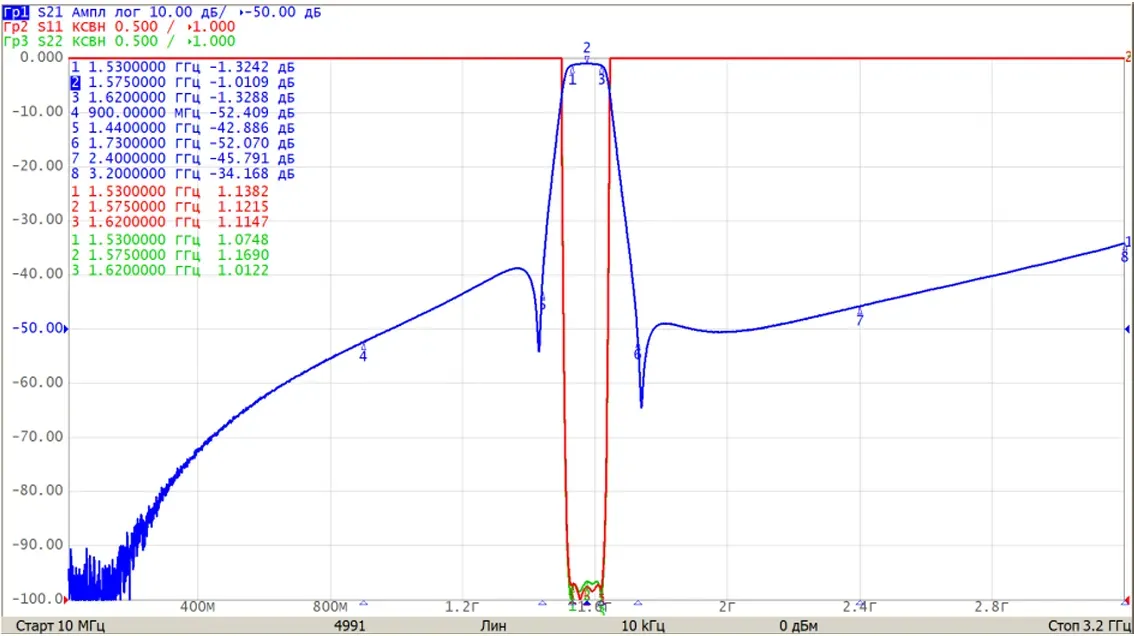Change the КСВН format on the Гр3 line
The image size is (1134, 636).
pyautogui.click(x=89, y=41)
